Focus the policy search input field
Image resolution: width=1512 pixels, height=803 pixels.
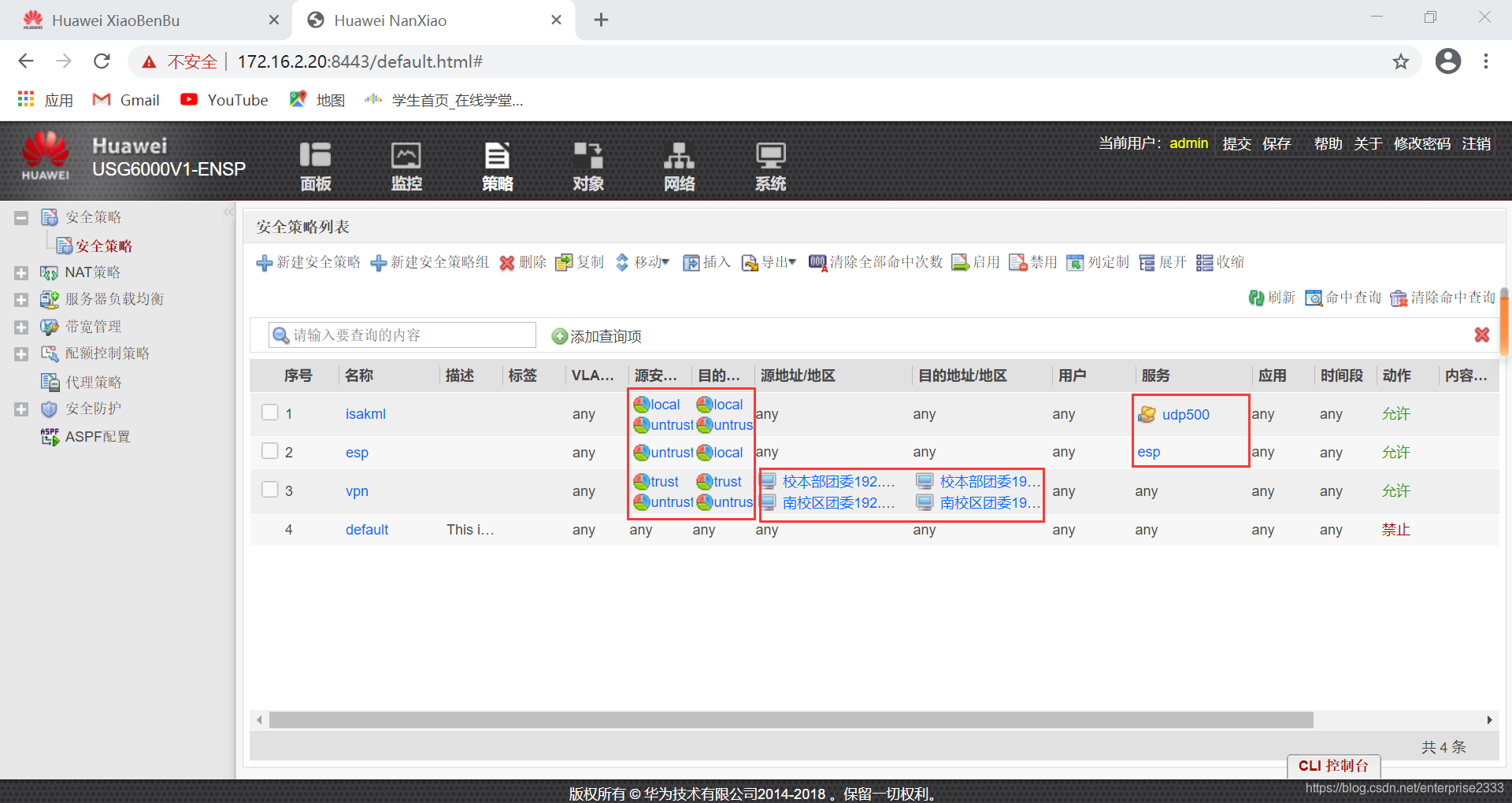click(402, 335)
